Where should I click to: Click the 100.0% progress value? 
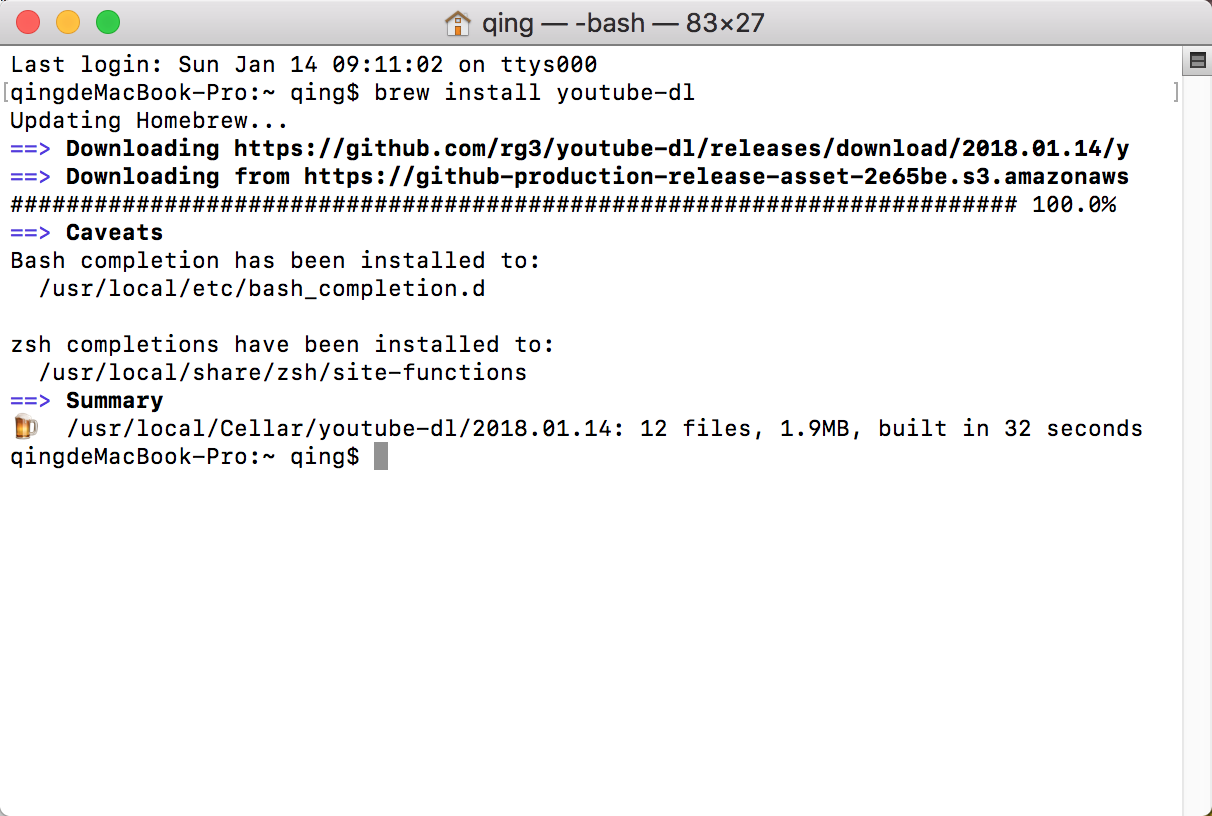click(1074, 205)
